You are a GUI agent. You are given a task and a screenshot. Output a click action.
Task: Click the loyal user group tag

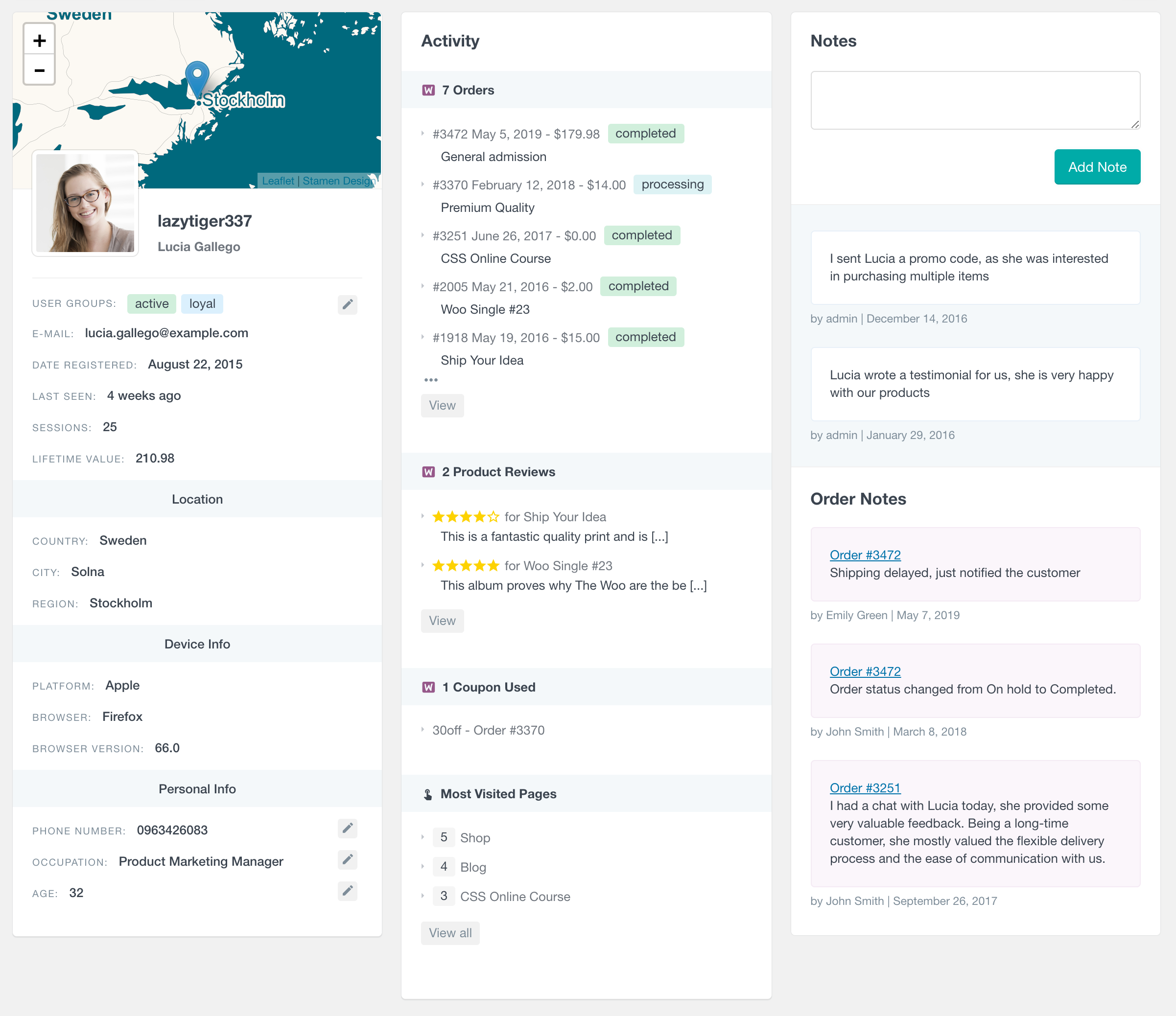(202, 304)
